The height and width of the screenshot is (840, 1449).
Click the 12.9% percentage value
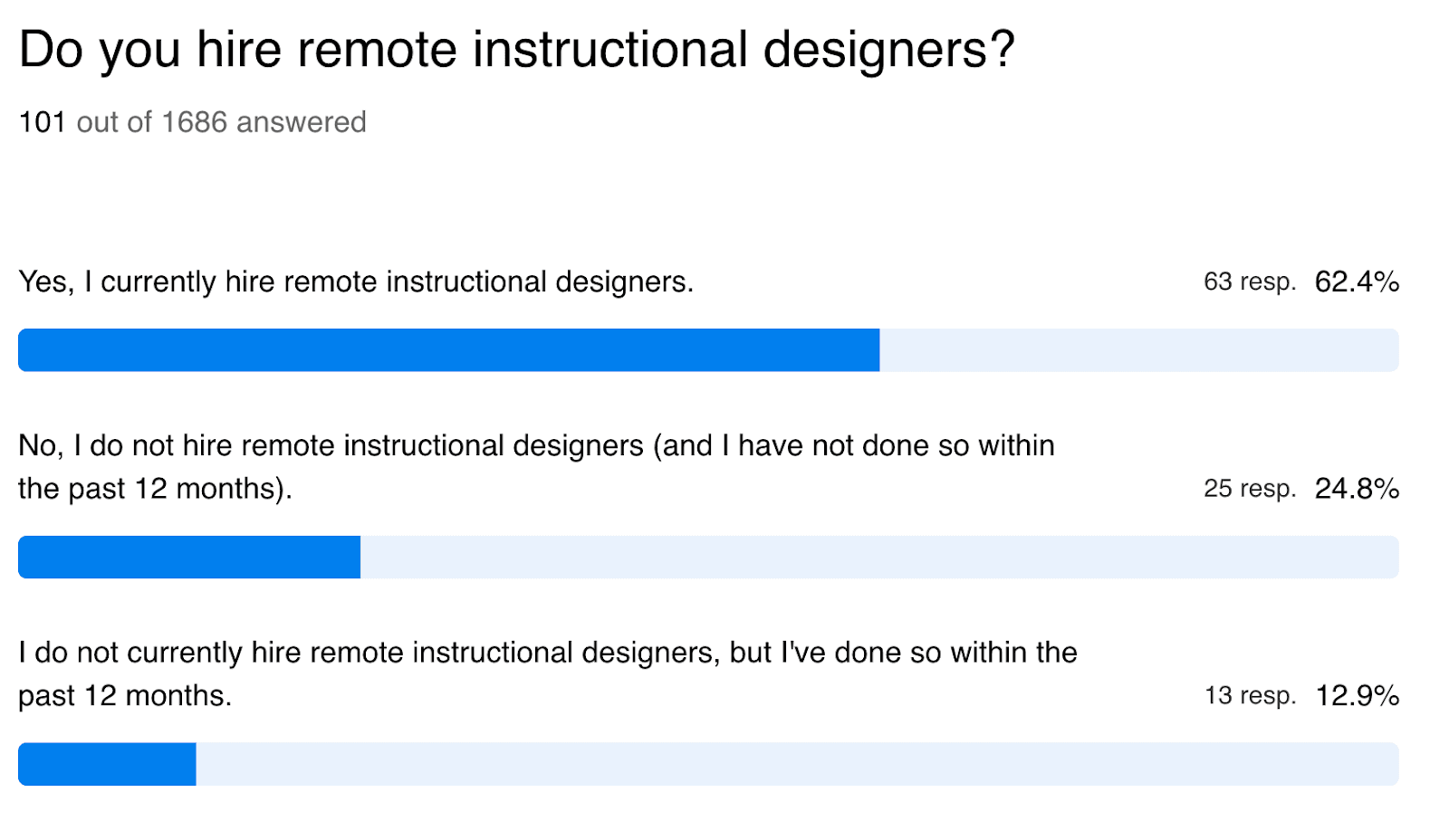pos(1357,695)
